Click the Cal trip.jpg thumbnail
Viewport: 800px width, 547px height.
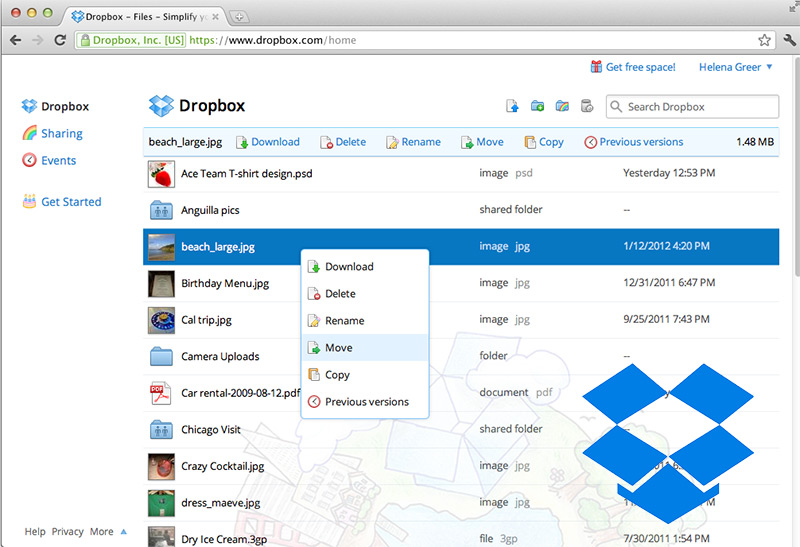click(161, 320)
